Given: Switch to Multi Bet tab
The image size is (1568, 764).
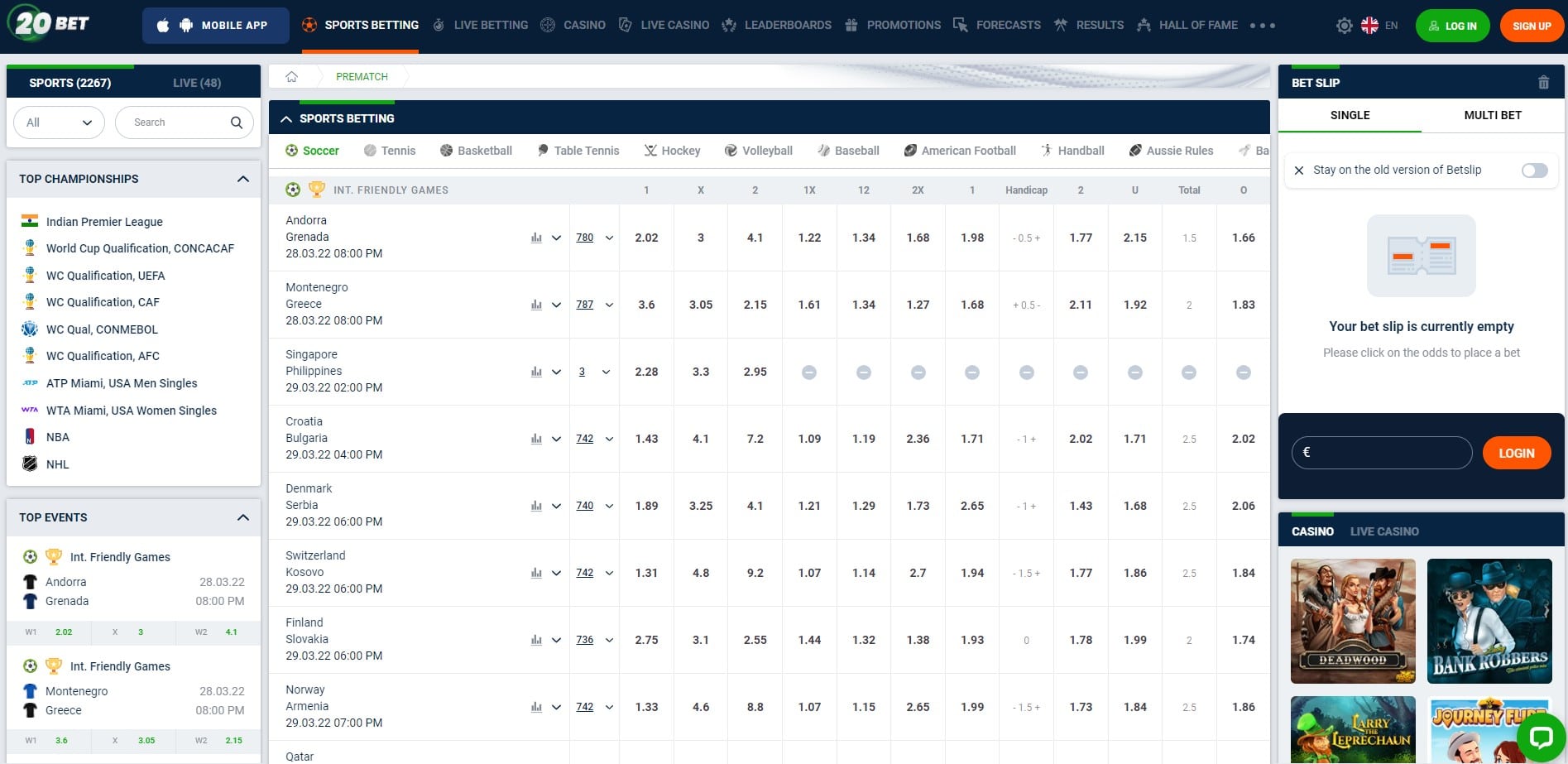Looking at the screenshot, I should (x=1493, y=116).
